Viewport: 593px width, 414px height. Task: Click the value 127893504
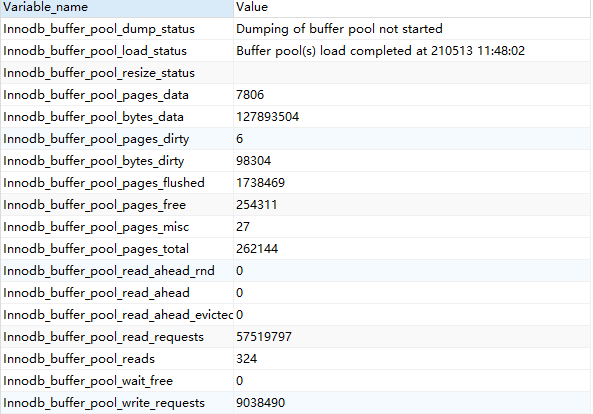pyautogui.click(x=267, y=117)
